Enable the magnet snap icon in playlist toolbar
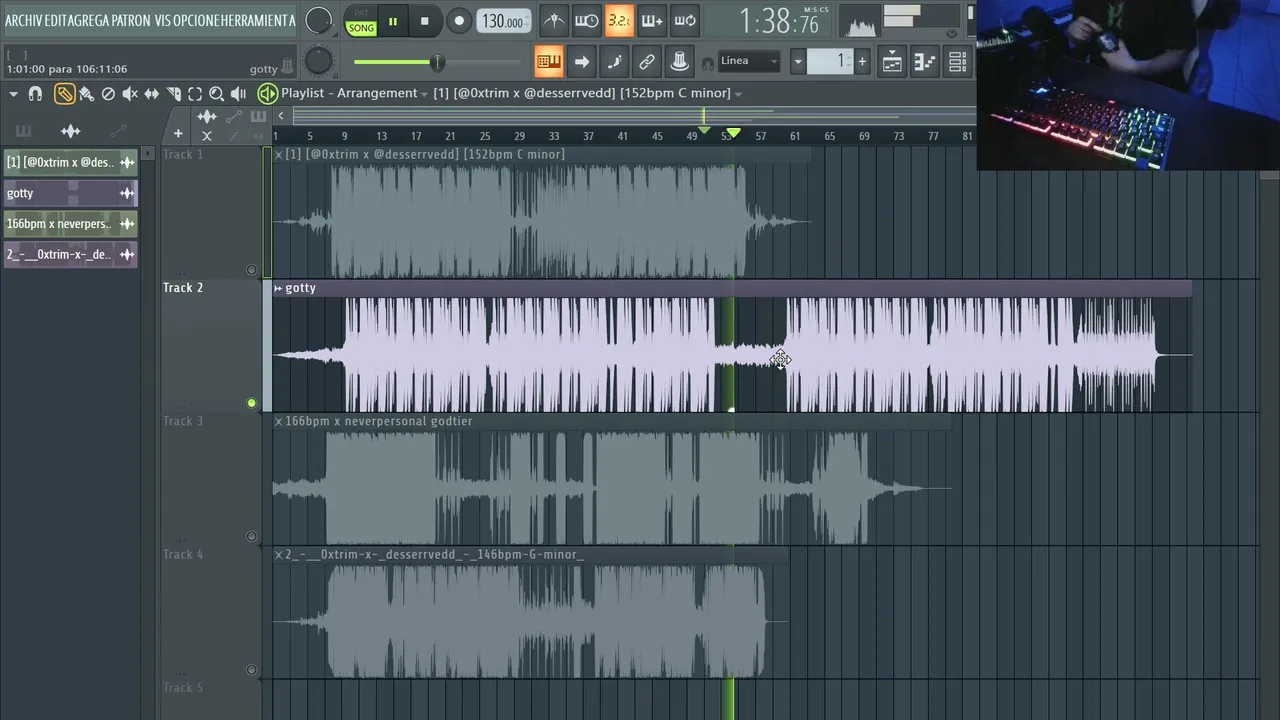Screen dimensions: 1280x720 click(35, 94)
